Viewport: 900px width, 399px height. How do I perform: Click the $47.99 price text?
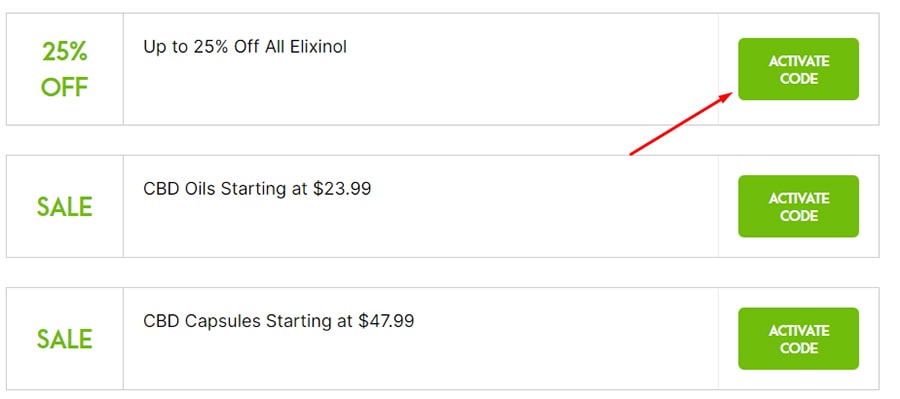point(386,320)
